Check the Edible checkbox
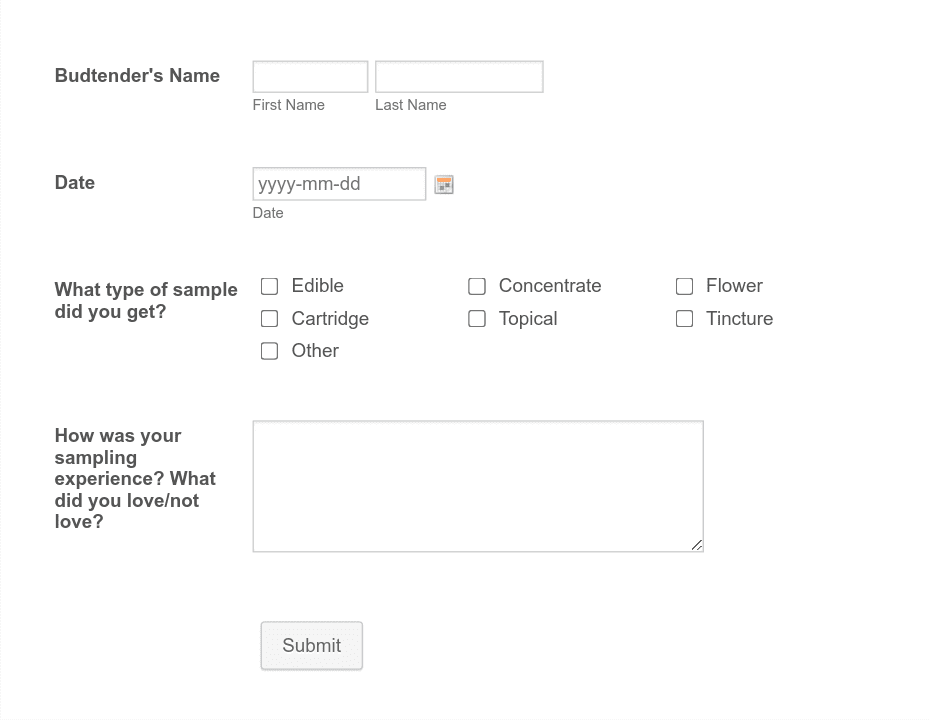 270,287
